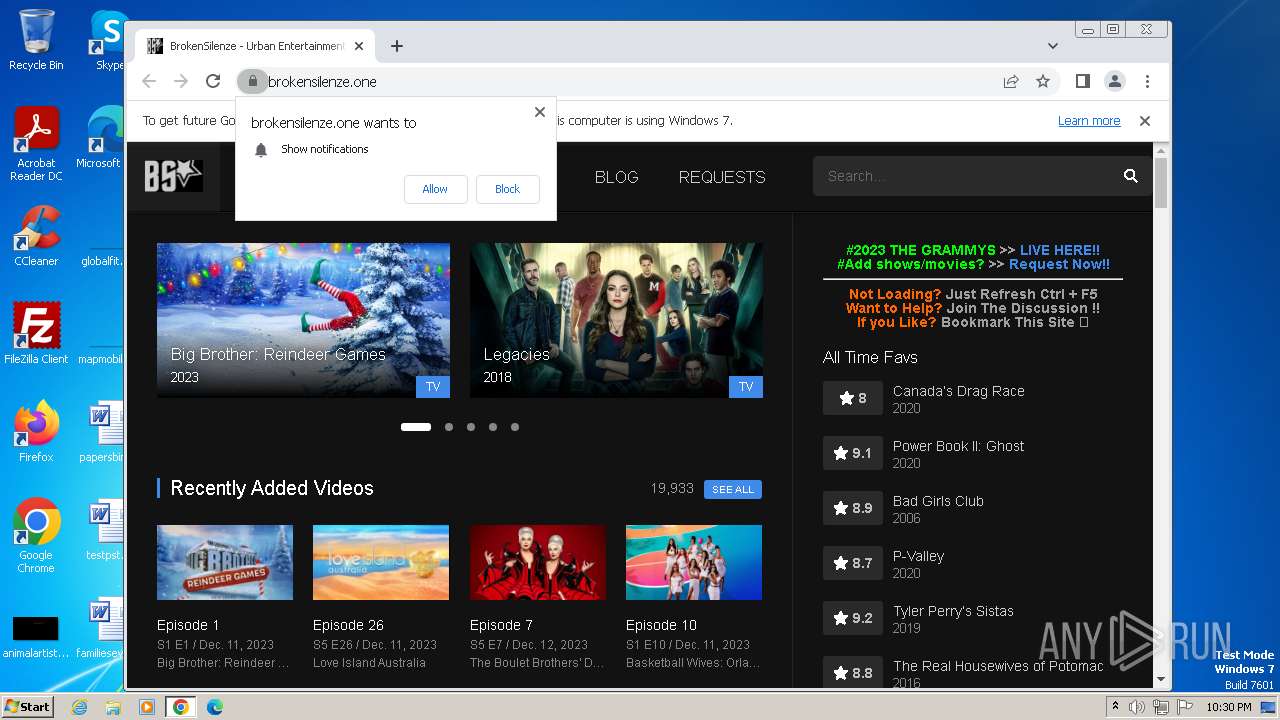Image resolution: width=1280 pixels, height=720 pixels.
Task: Open Power Book II: Ghost
Action: coord(958,446)
